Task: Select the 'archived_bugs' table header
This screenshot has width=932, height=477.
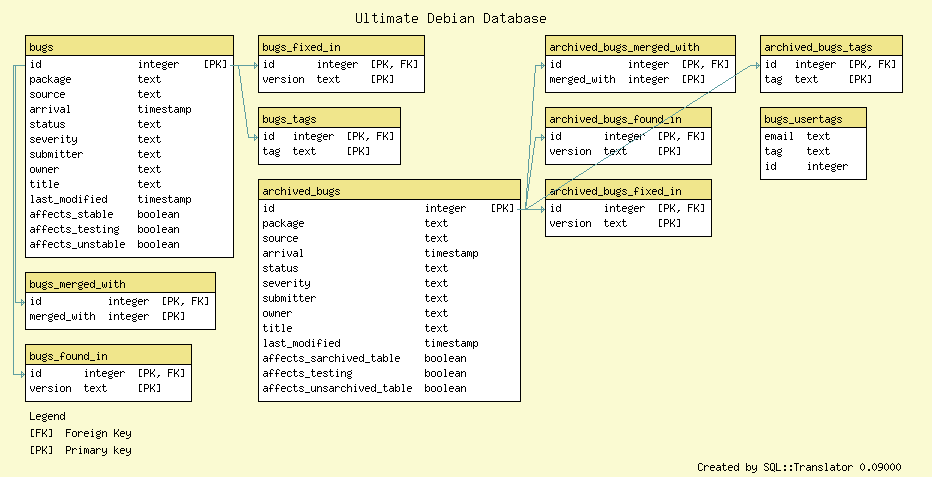Action: pyautogui.click(x=389, y=189)
